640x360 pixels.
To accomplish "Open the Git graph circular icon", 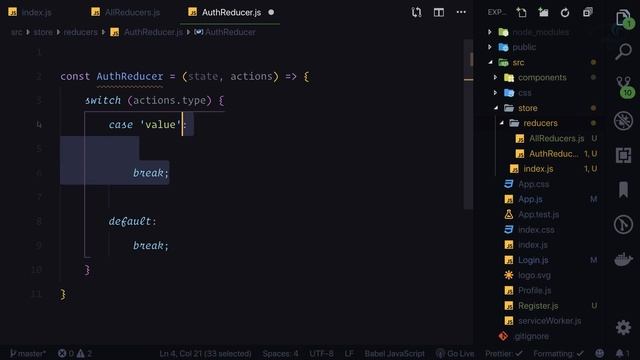I will pos(623,224).
